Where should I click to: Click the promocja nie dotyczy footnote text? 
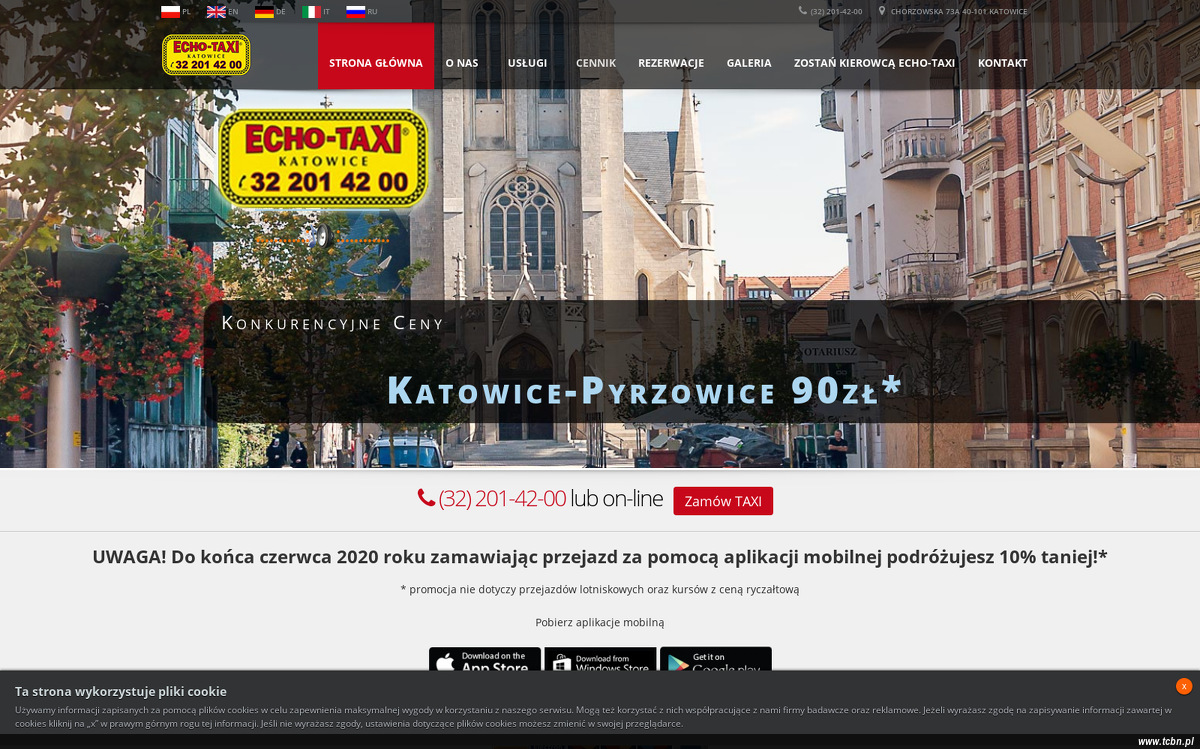pyautogui.click(x=600, y=589)
